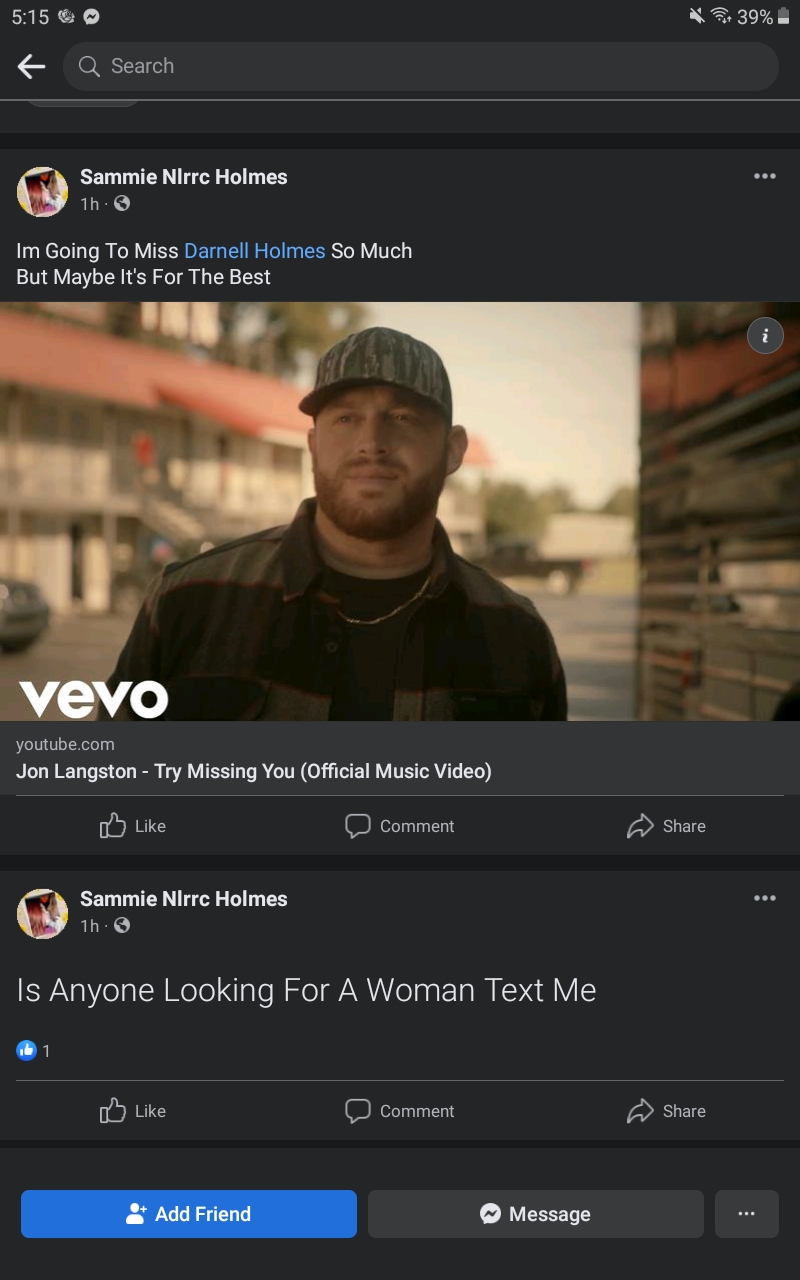Image resolution: width=800 pixels, height=1280 pixels.
Task: Comment on the 'Looking For A Woman' post
Action: click(x=399, y=1111)
